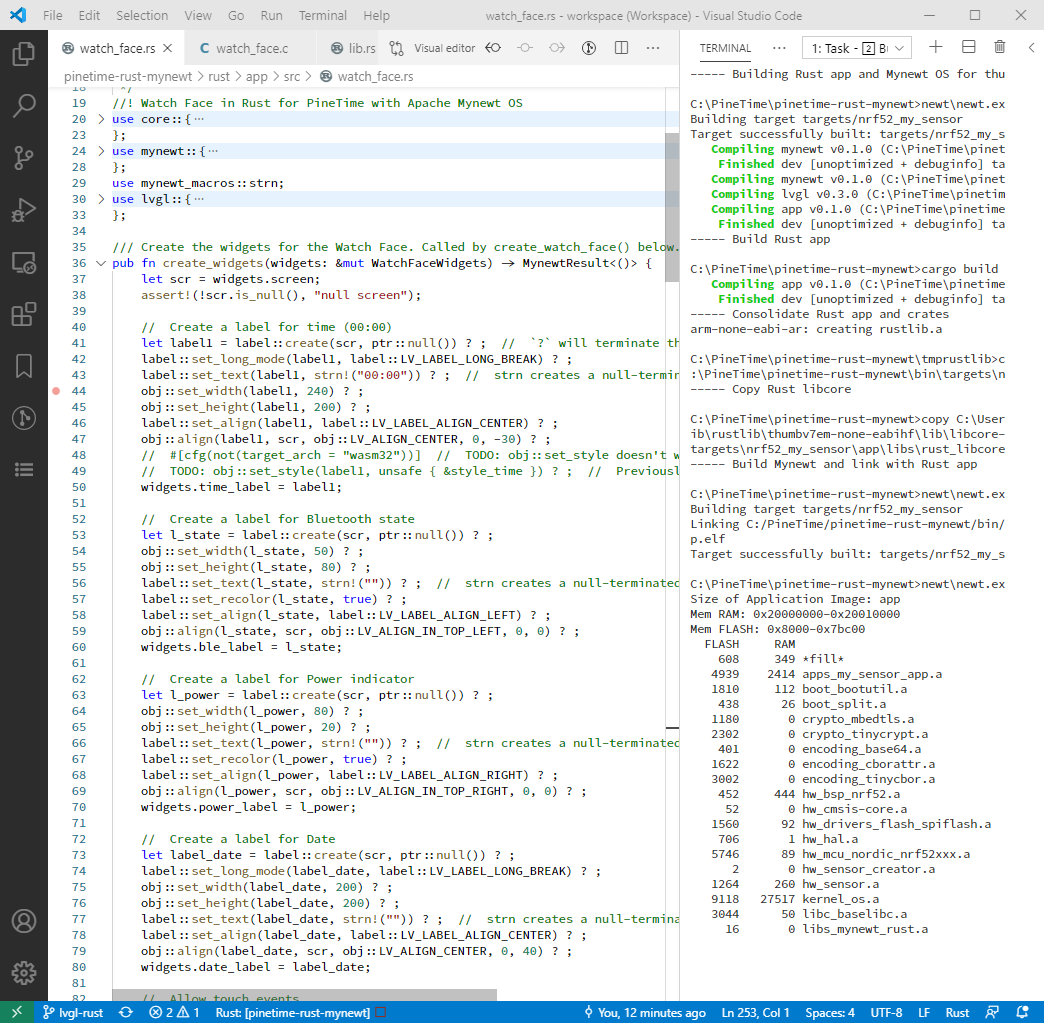1044x1023 pixels.
Task: Open the Run and Debug view
Action: pos(24,210)
